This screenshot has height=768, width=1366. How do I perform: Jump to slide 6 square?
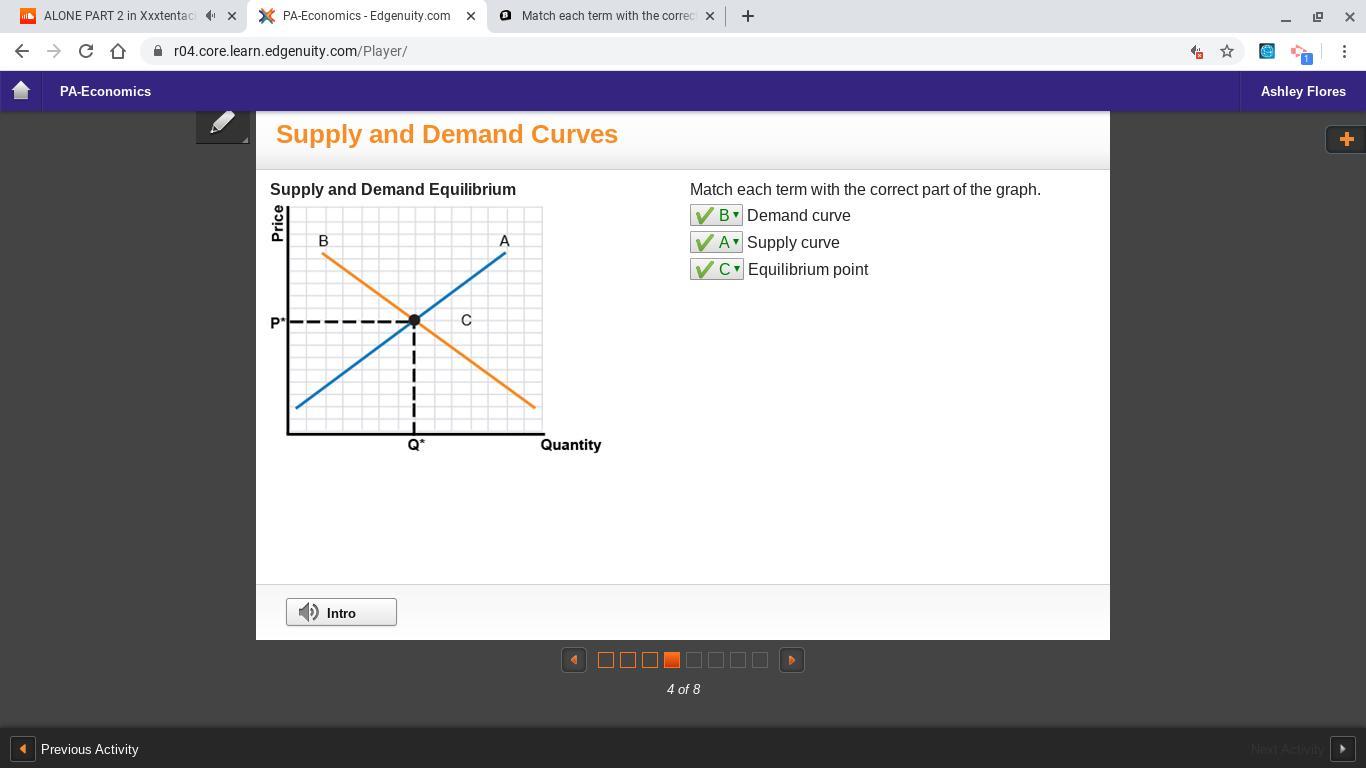(716, 660)
